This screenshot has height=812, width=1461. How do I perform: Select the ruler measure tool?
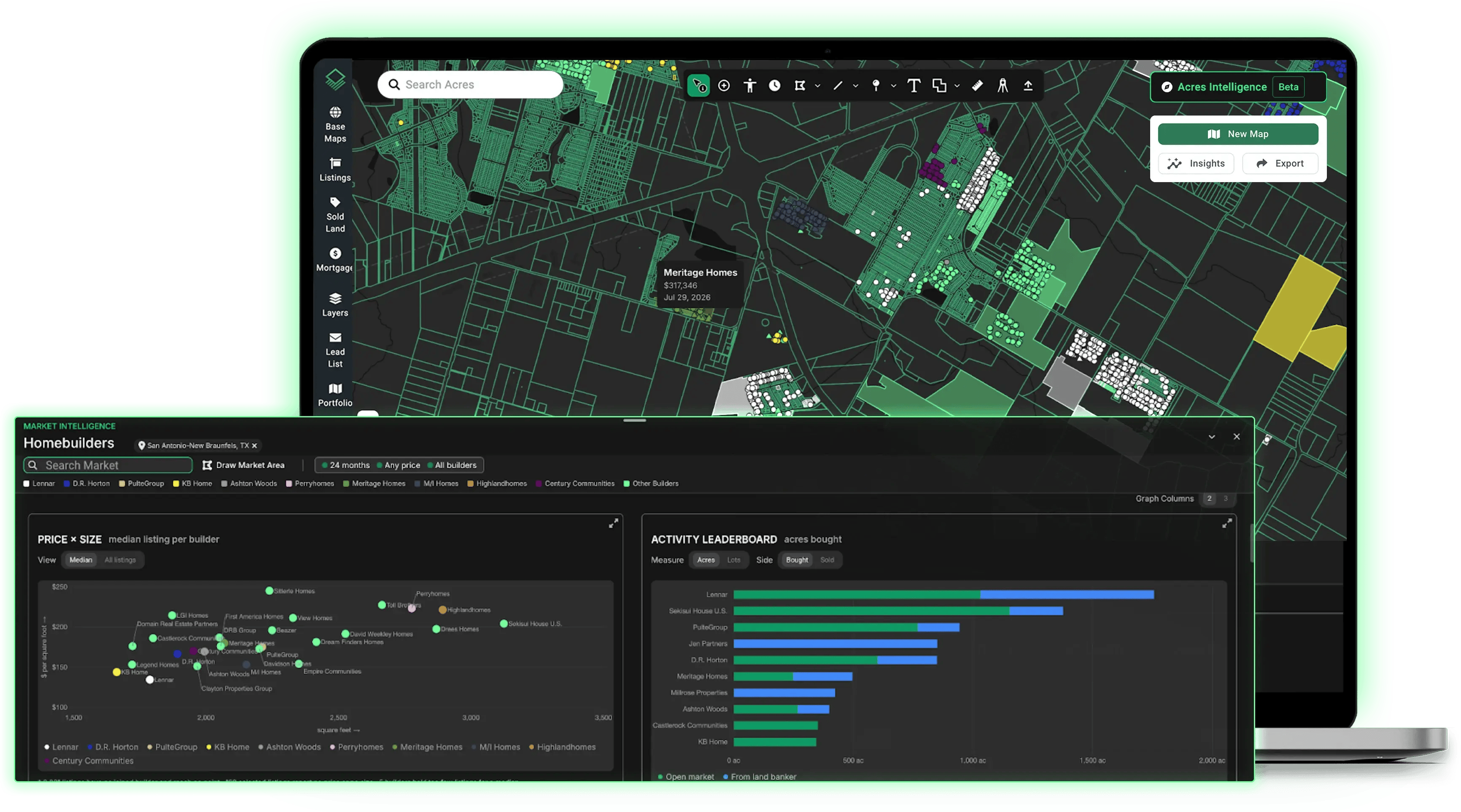(977, 86)
